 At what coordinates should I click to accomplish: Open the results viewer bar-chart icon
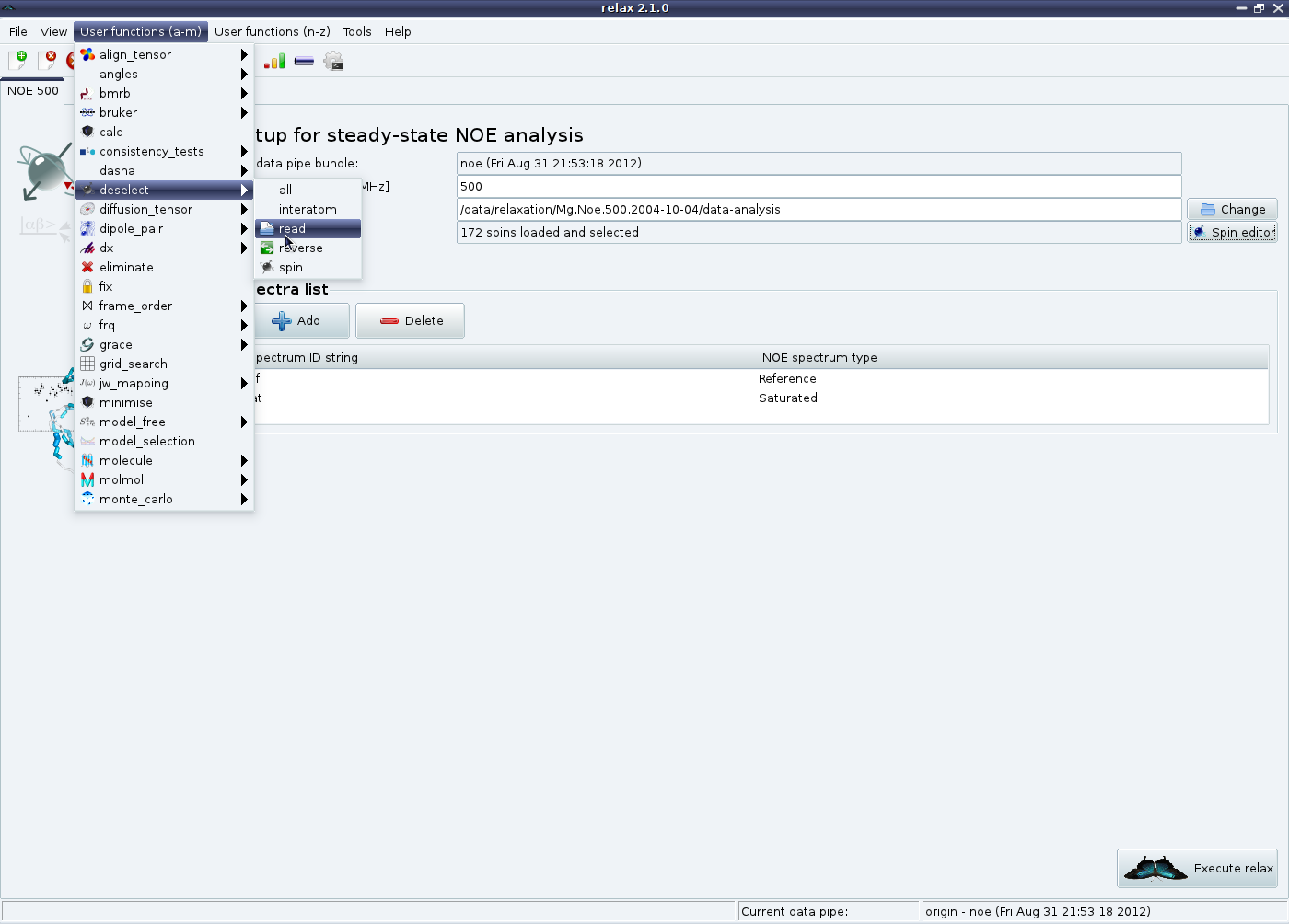(274, 62)
